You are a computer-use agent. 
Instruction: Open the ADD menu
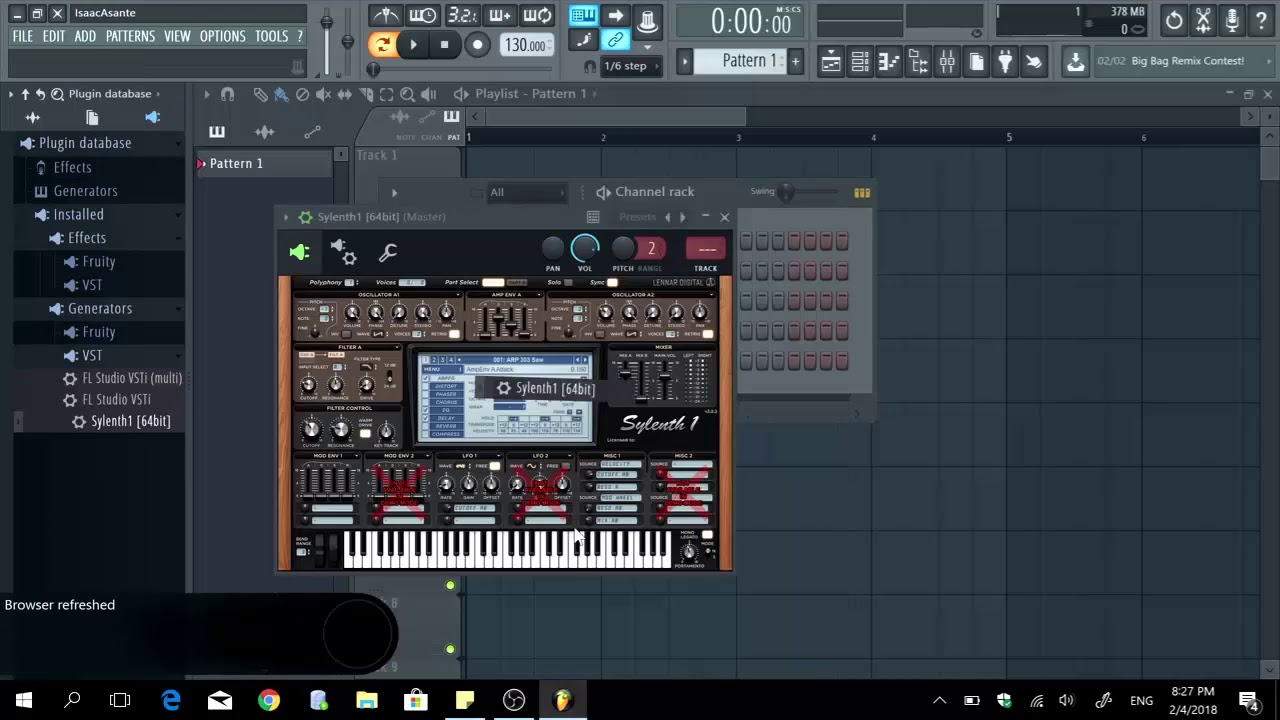[85, 36]
